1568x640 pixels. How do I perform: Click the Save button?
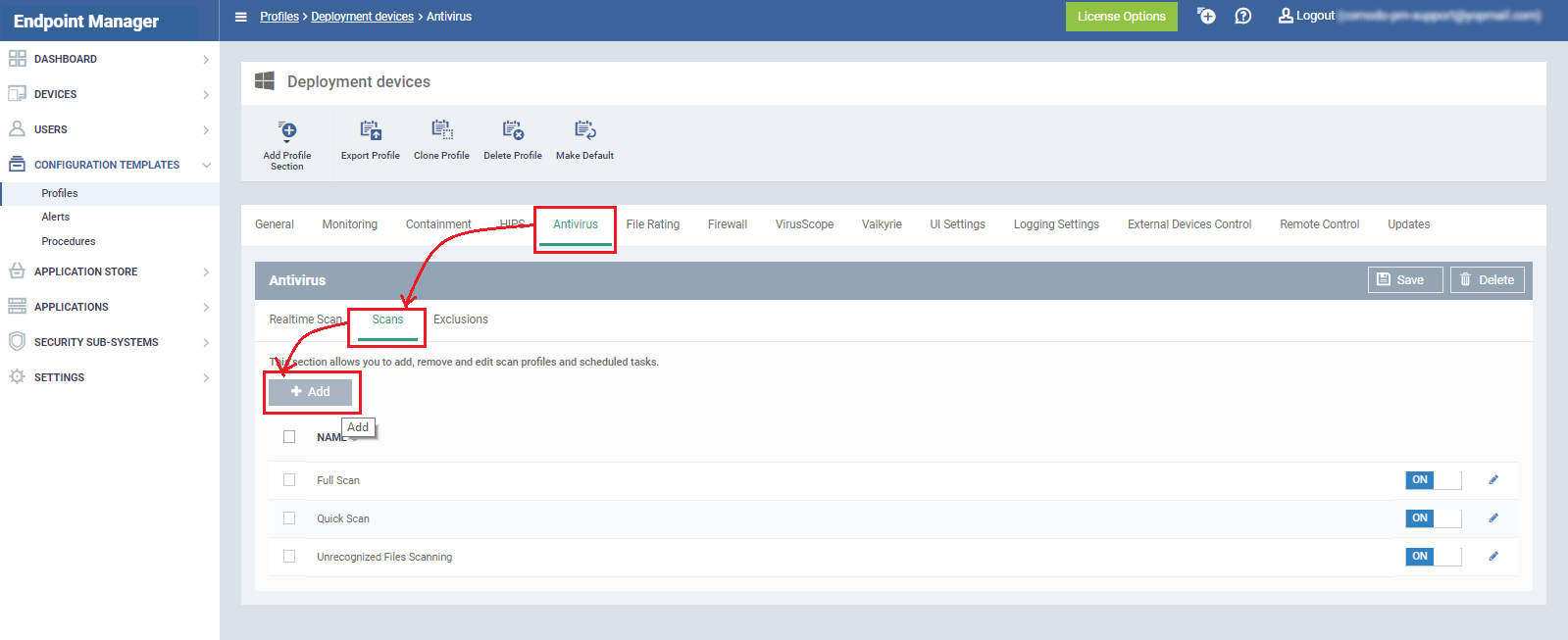click(1405, 279)
